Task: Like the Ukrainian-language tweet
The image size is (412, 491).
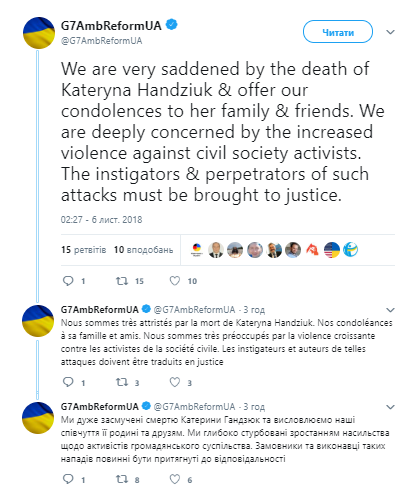Action: [175, 479]
